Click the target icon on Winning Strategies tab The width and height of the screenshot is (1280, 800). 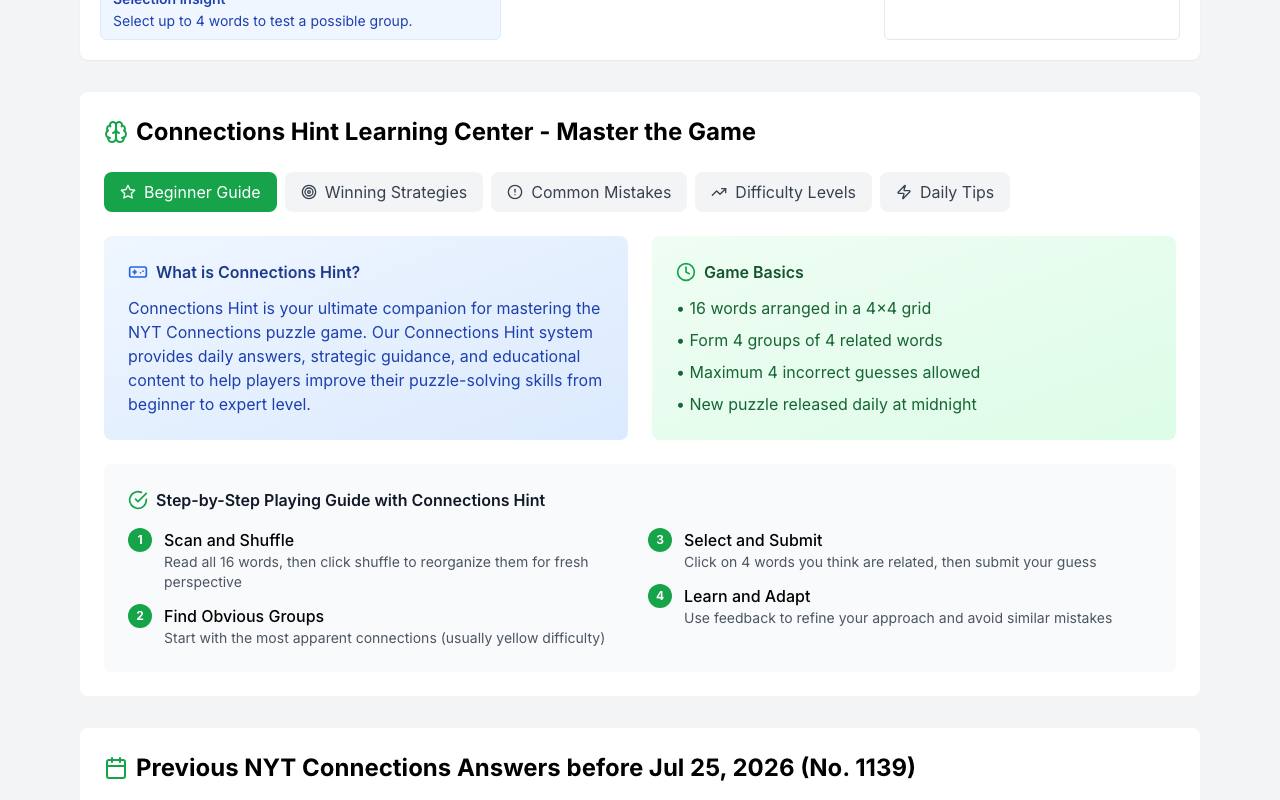tap(309, 192)
